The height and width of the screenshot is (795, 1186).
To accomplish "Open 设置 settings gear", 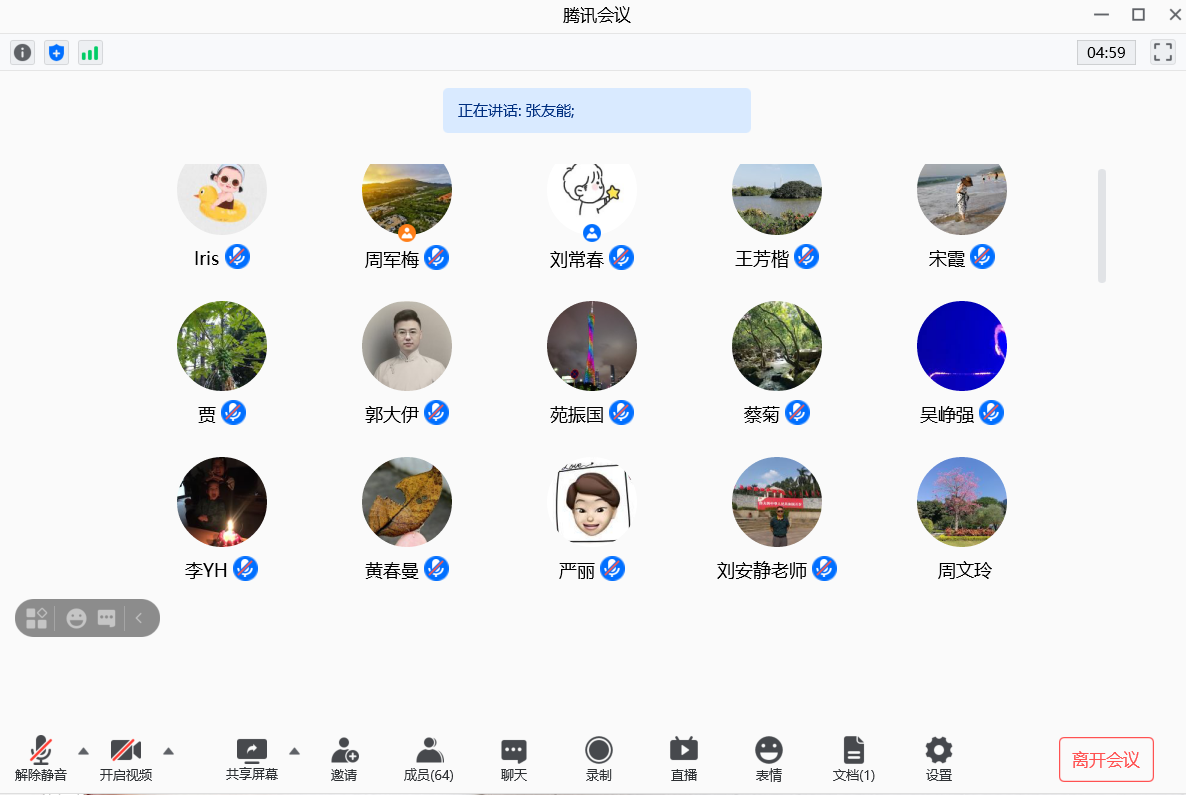I will point(939,759).
